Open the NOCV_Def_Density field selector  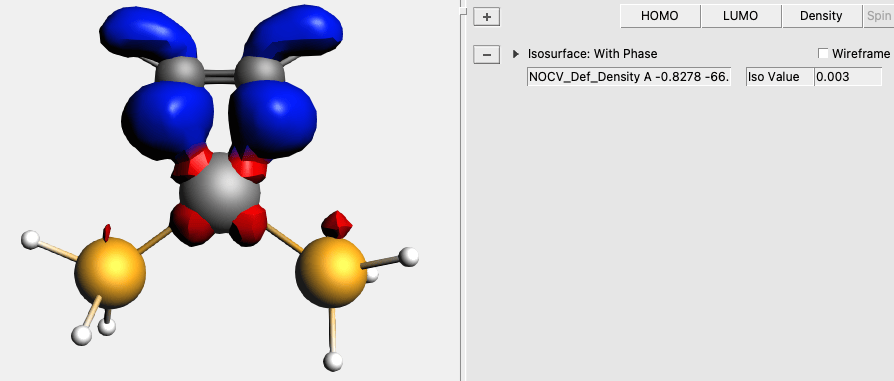(x=629, y=77)
